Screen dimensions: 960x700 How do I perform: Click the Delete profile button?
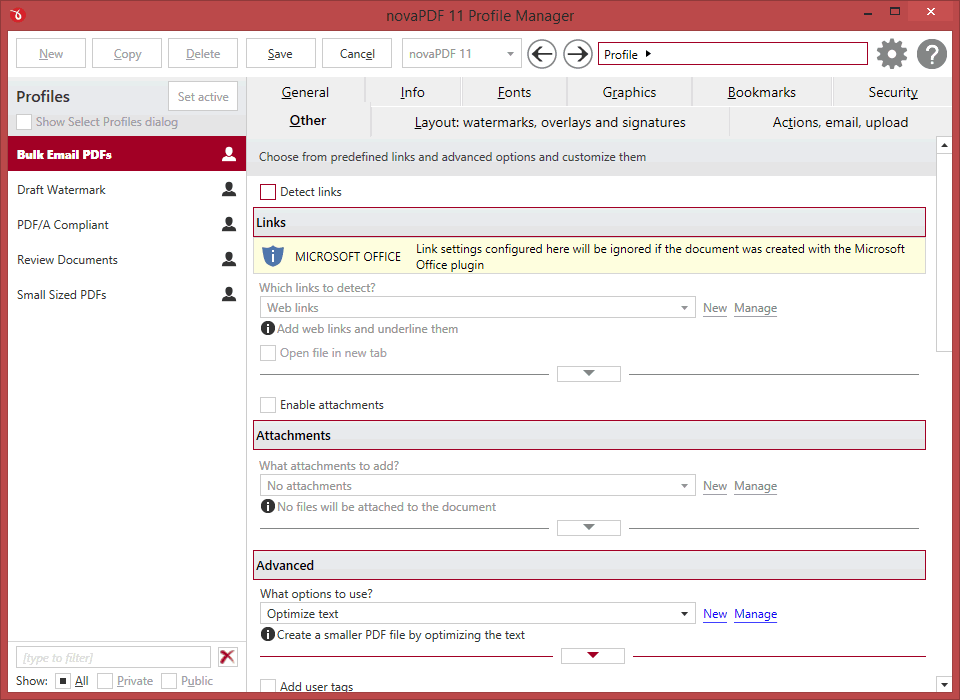[x=203, y=54]
